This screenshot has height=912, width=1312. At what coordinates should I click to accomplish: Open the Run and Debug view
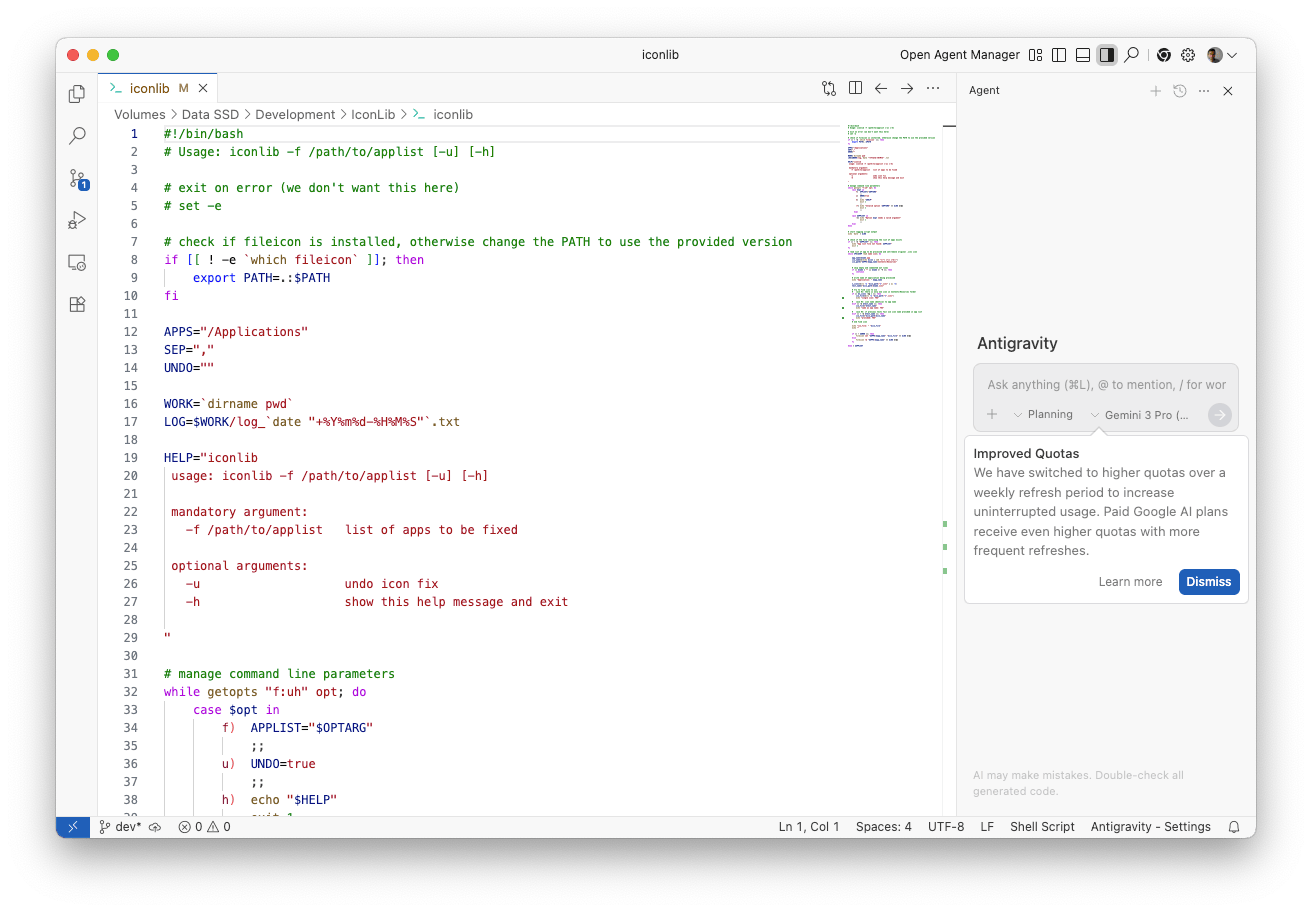tap(77, 220)
